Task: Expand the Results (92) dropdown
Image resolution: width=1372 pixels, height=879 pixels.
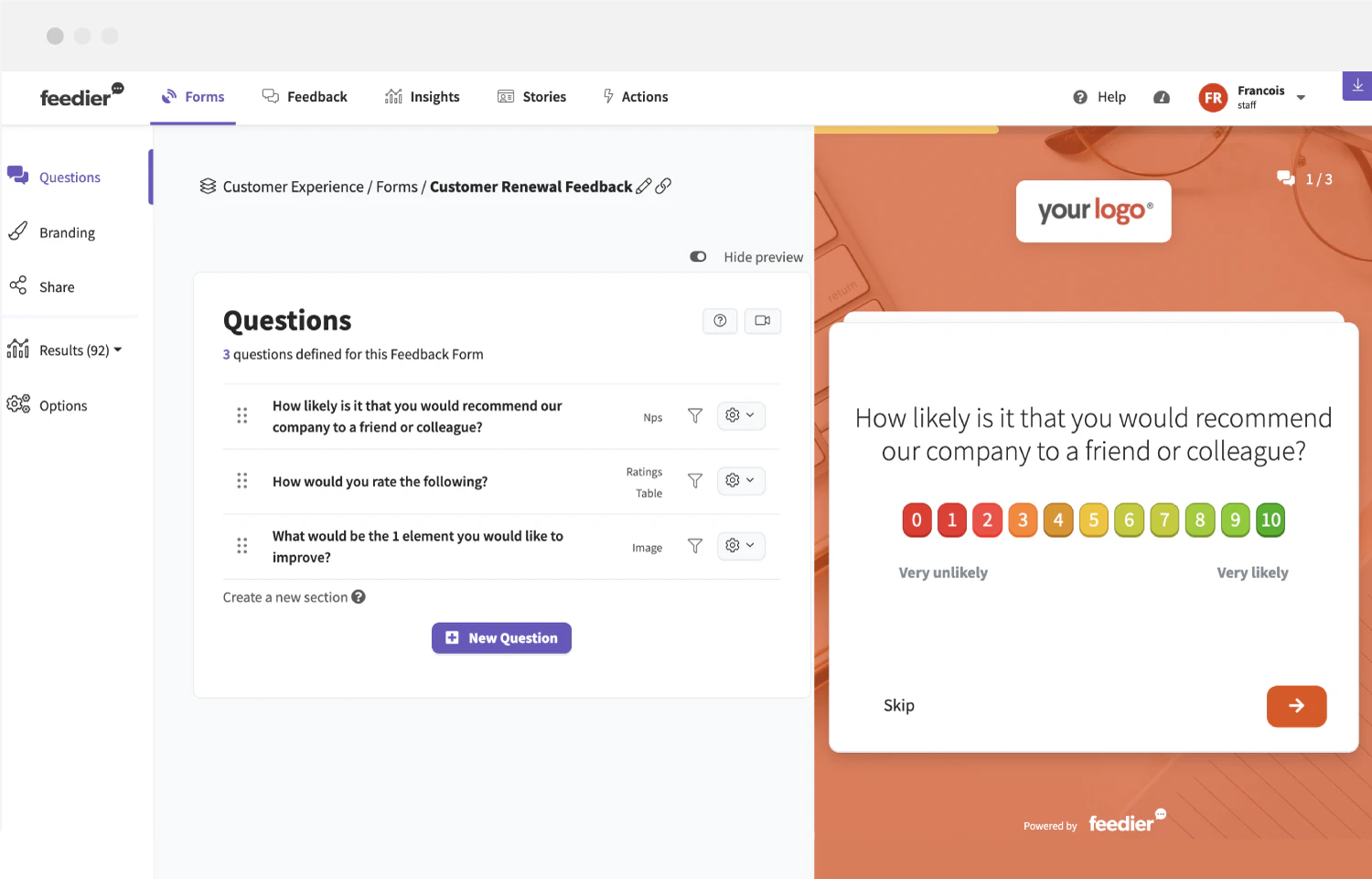Action: 115,349
